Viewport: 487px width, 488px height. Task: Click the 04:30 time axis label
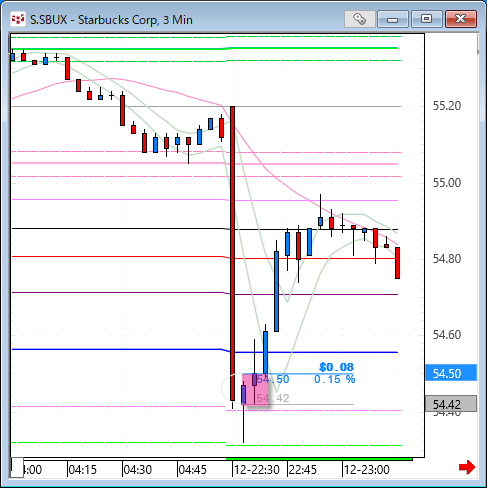click(137, 470)
